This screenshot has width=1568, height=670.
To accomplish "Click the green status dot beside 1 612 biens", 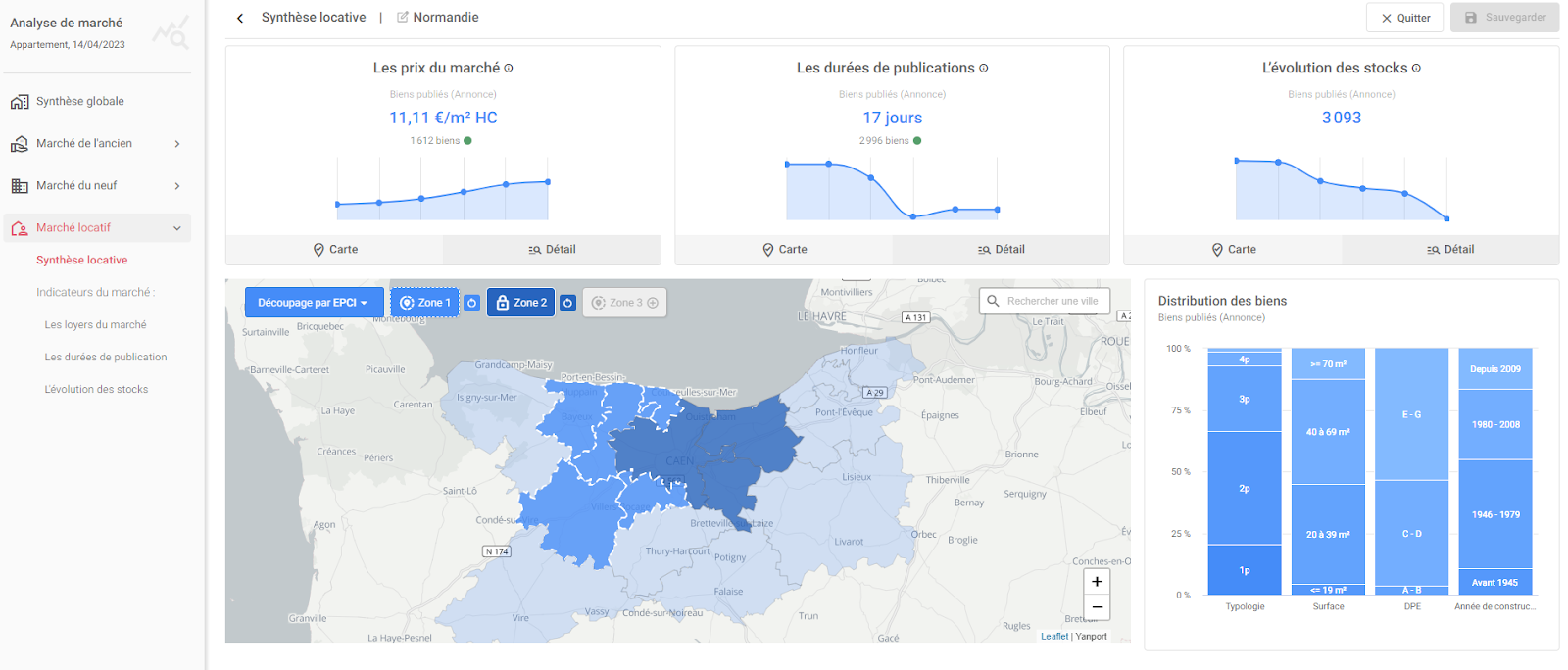I will 467,141.
